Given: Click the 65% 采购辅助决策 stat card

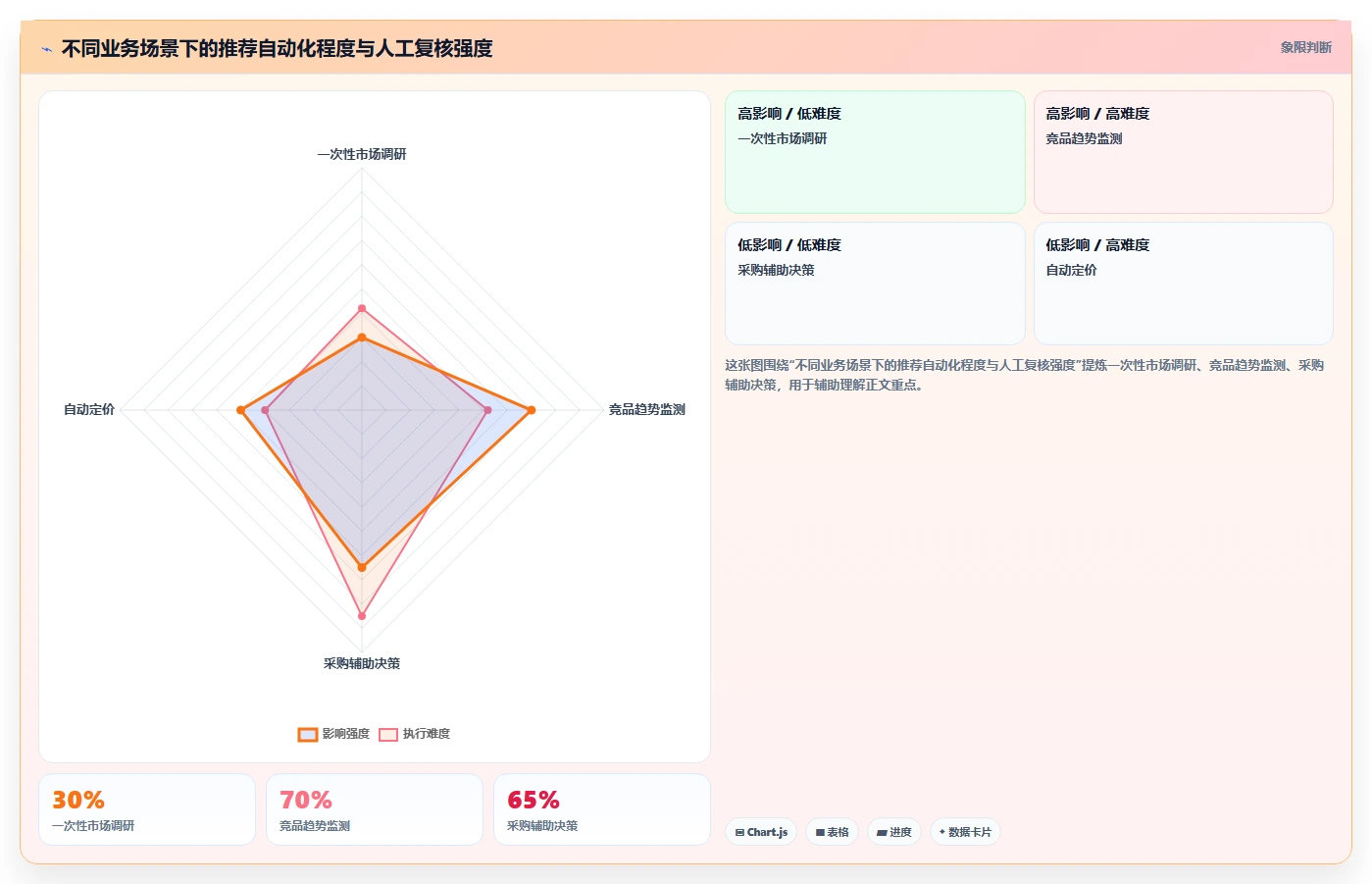Looking at the screenshot, I should (x=602, y=809).
